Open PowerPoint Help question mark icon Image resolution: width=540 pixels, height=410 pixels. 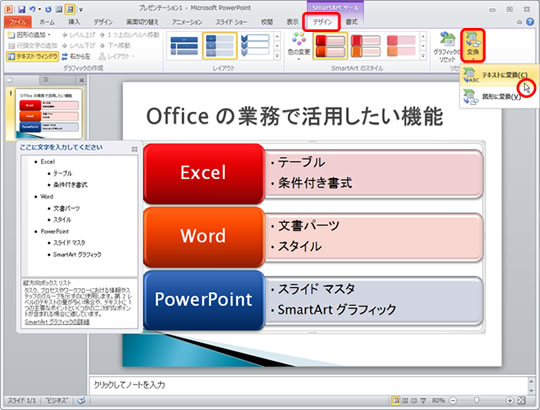[530, 22]
